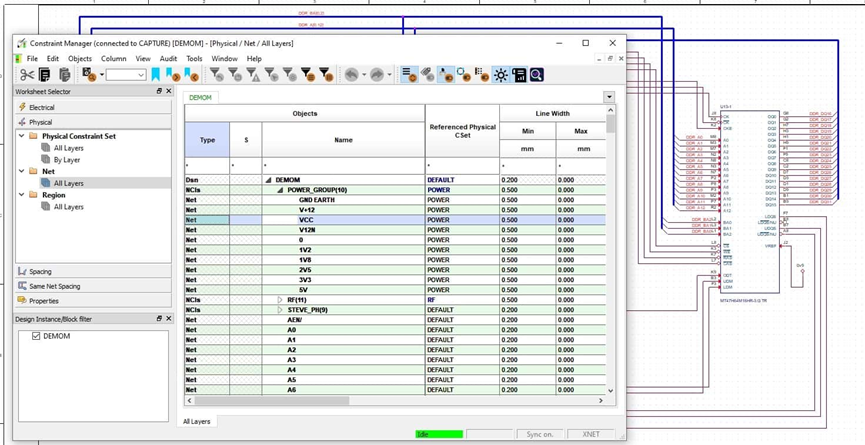Expand the STEVE_PH(9) net class
The image size is (865, 445).
tap(280, 310)
